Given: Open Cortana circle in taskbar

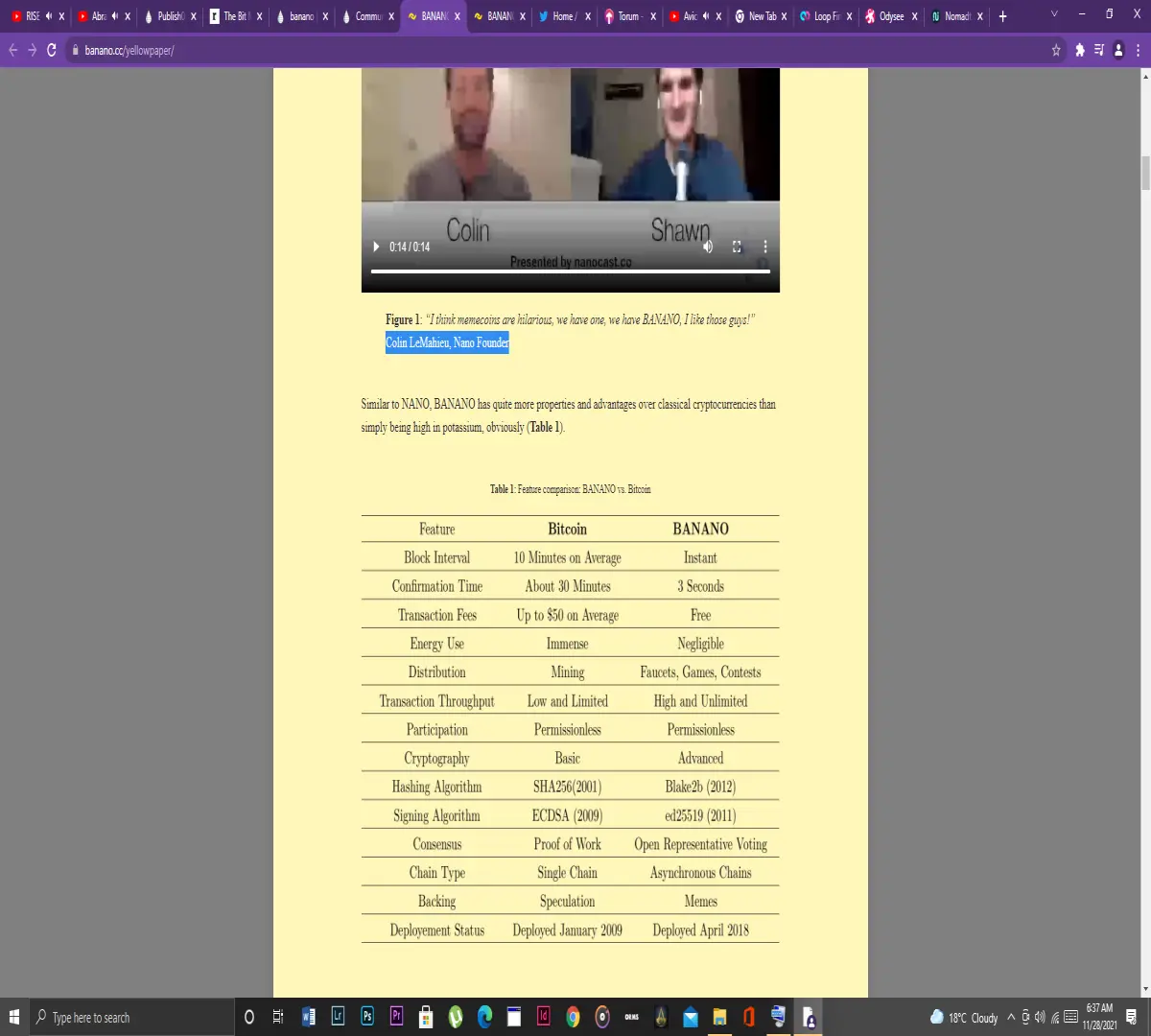Looking at the screenshot, I should pyautogui.click(x=249, y=1017).
